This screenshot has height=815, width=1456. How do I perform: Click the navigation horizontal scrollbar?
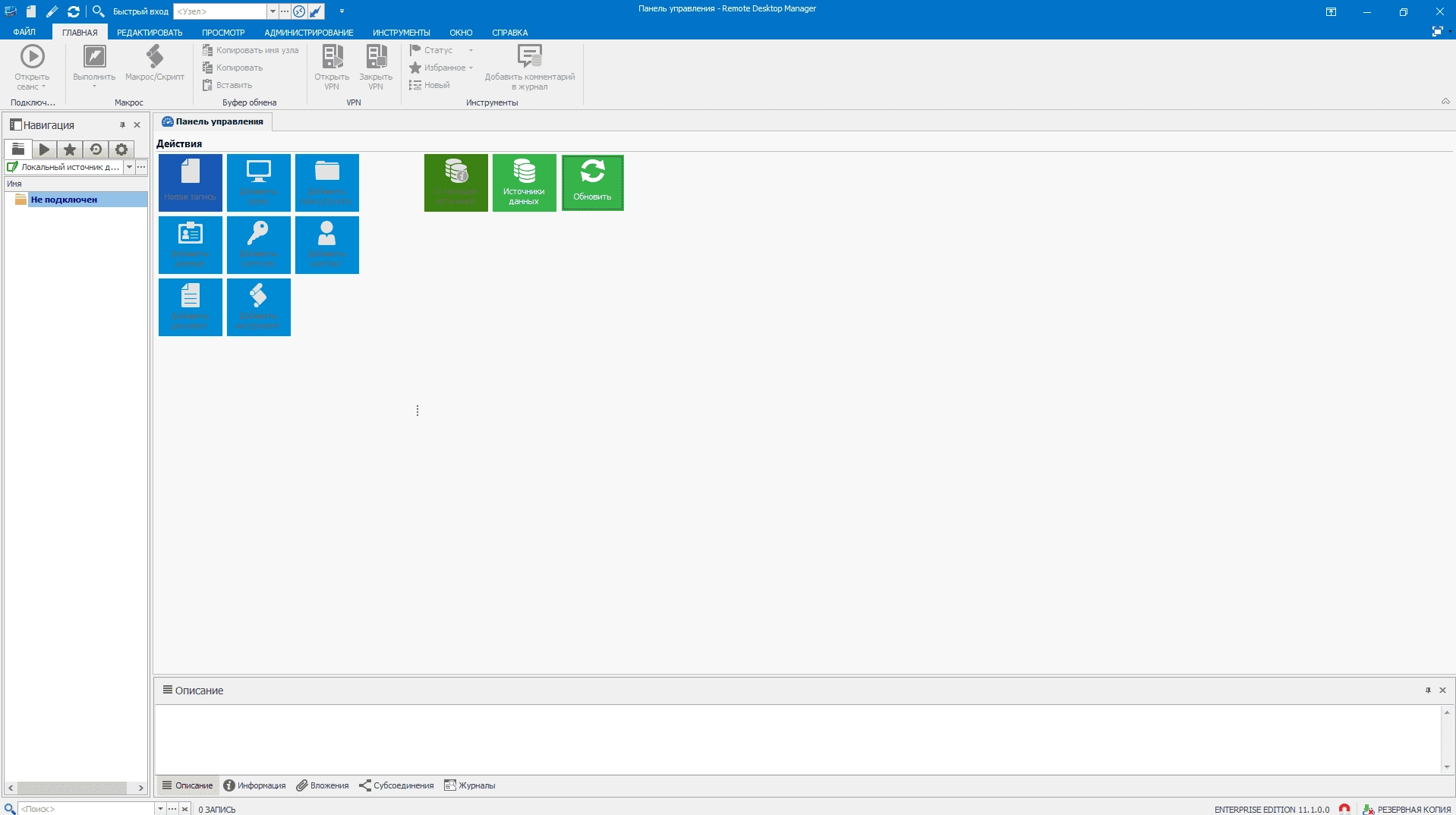[76, 788]
